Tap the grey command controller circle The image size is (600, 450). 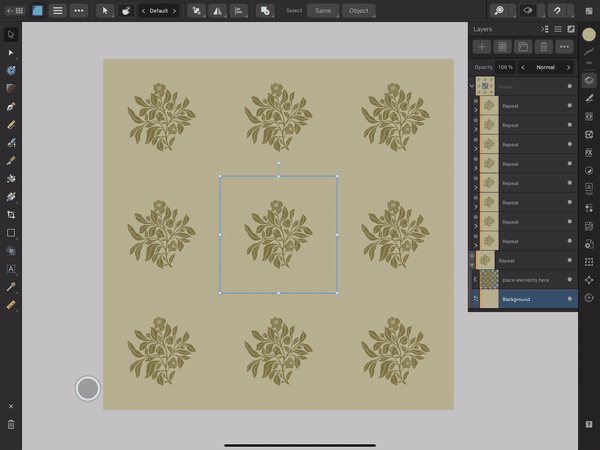pos(88,388)
